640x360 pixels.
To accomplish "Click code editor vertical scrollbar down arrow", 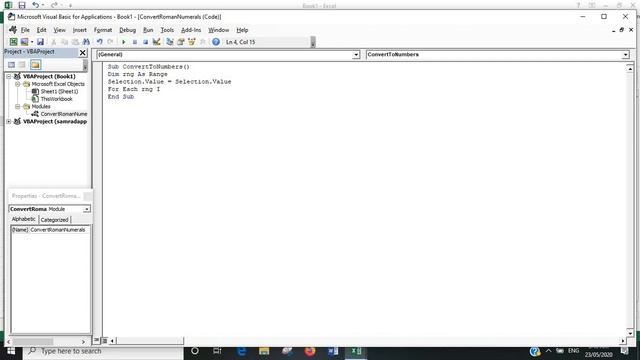I will click(x=630, y=333).
